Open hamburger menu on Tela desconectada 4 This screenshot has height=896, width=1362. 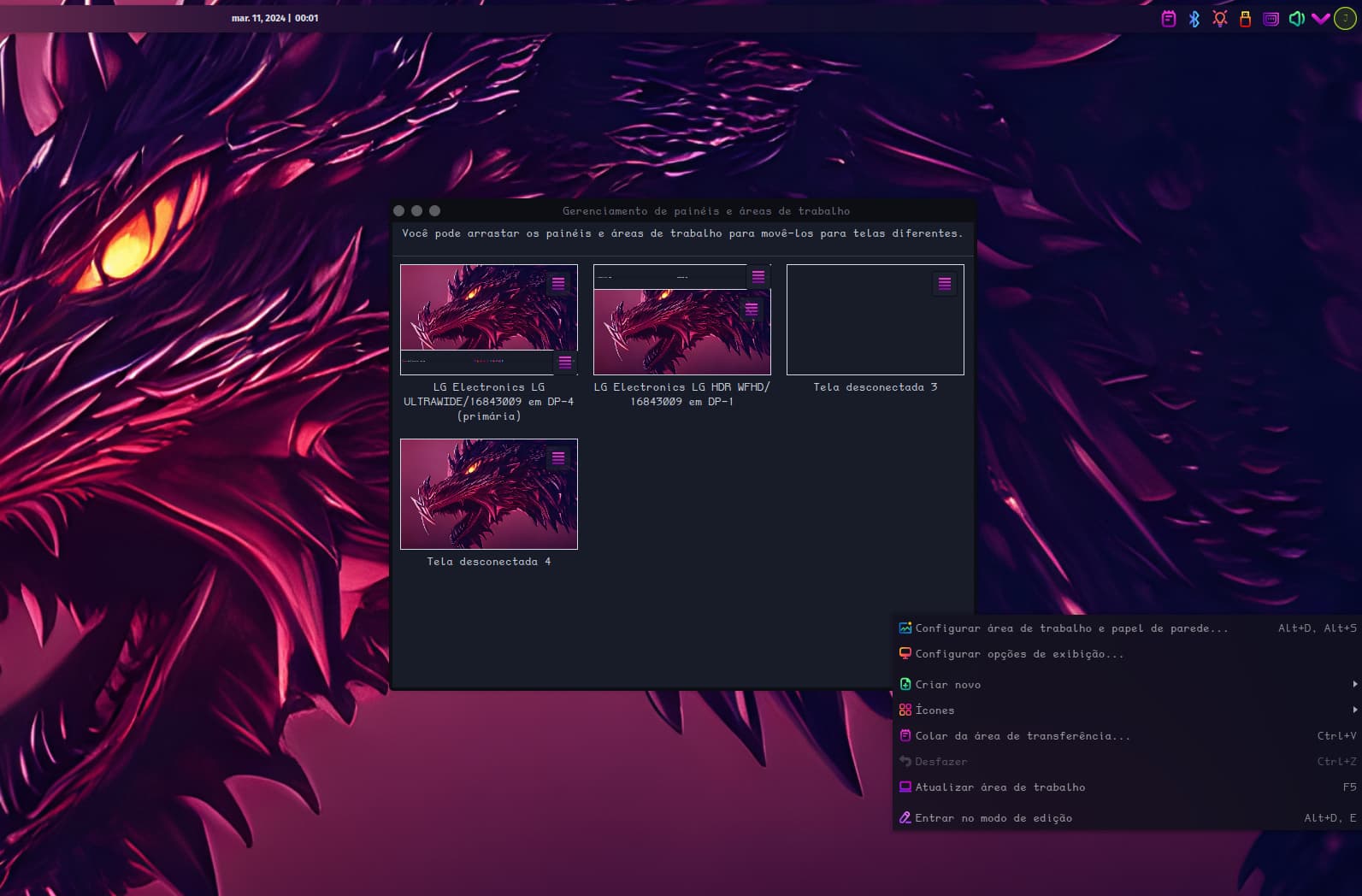tap(558, 458)
